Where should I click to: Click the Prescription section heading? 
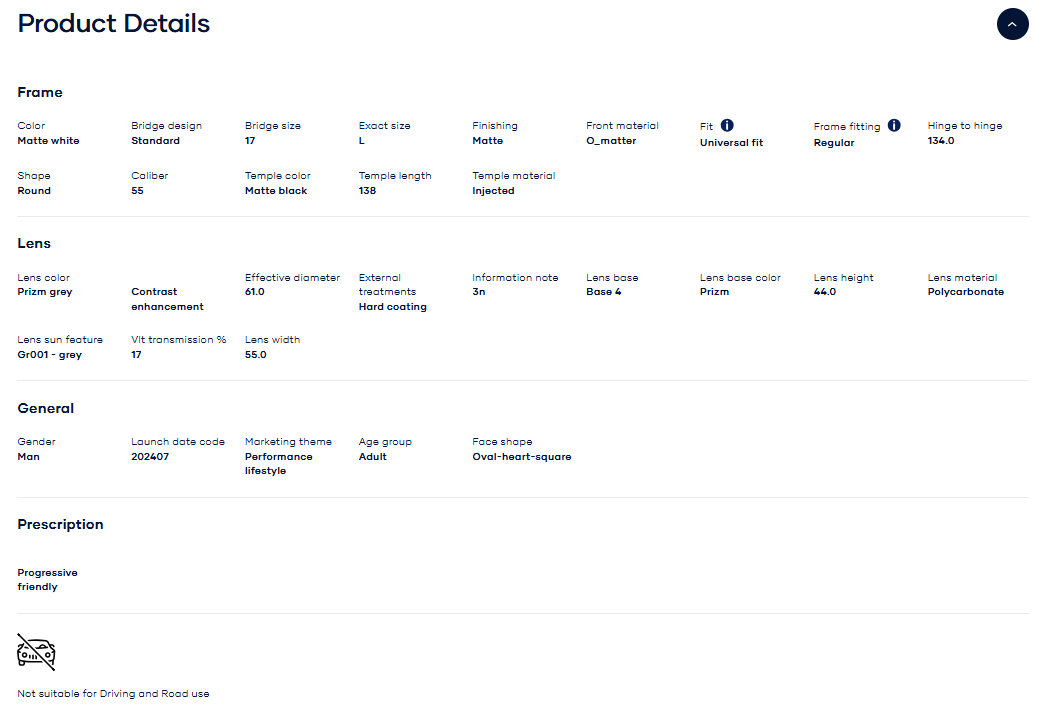point(60,524)
